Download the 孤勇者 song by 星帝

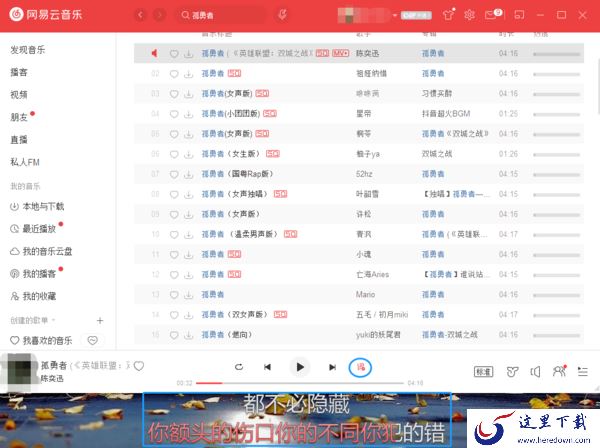(x=189, y=114)
